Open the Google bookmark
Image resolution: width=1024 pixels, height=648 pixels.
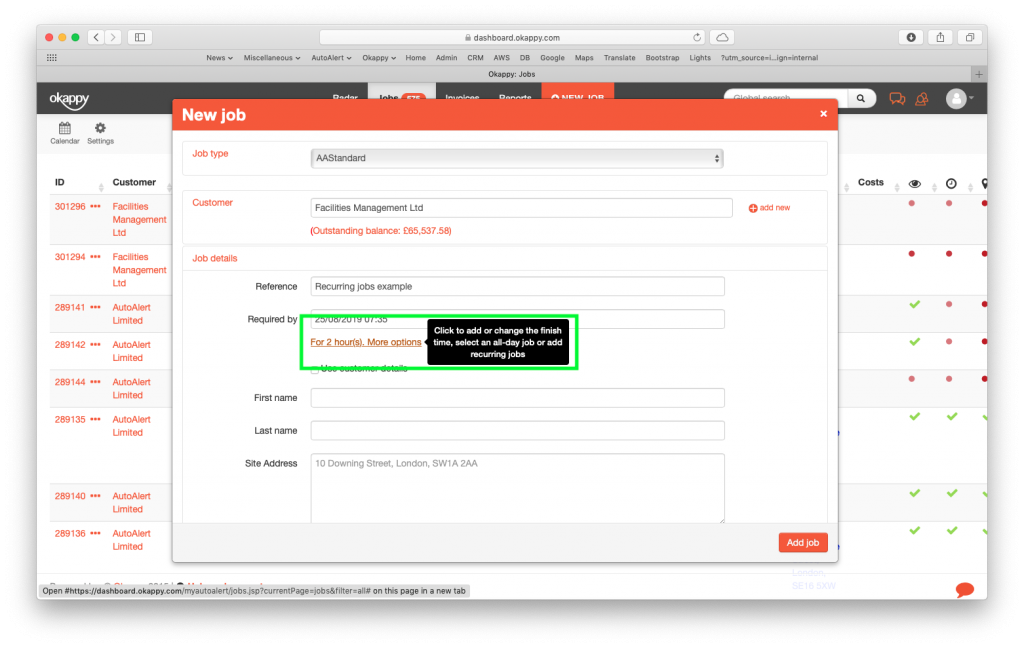pos(552,57)
